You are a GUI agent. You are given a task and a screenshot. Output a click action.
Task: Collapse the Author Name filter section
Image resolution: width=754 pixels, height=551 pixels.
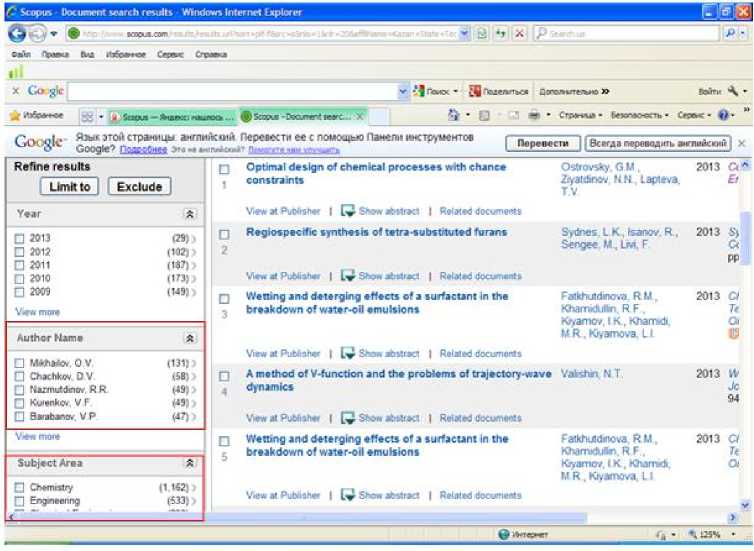click(190, 339)
